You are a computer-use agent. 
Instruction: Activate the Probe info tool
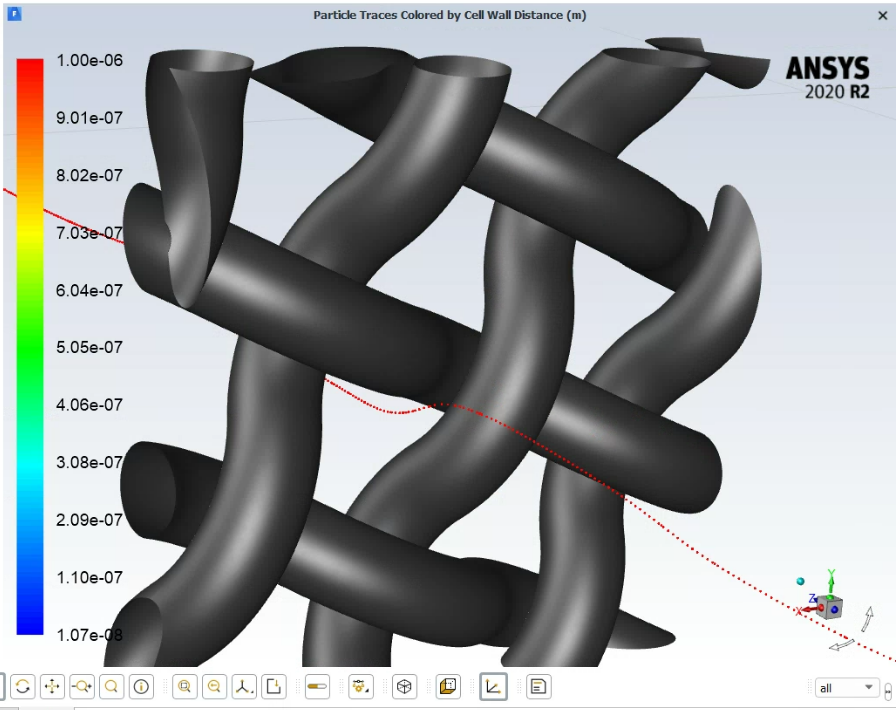click(x=142, y=686)
